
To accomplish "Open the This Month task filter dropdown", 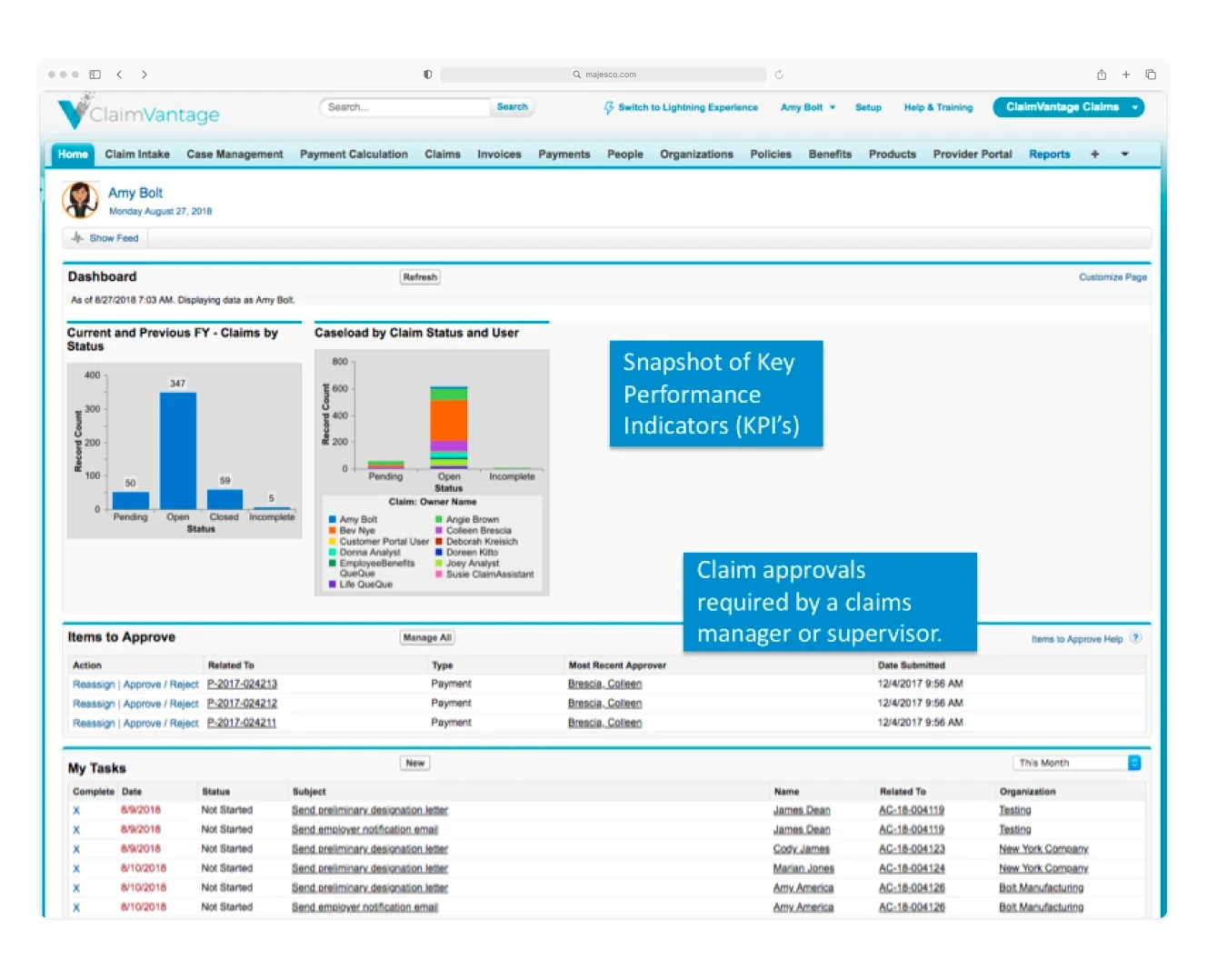I will tap(1077, 763).
